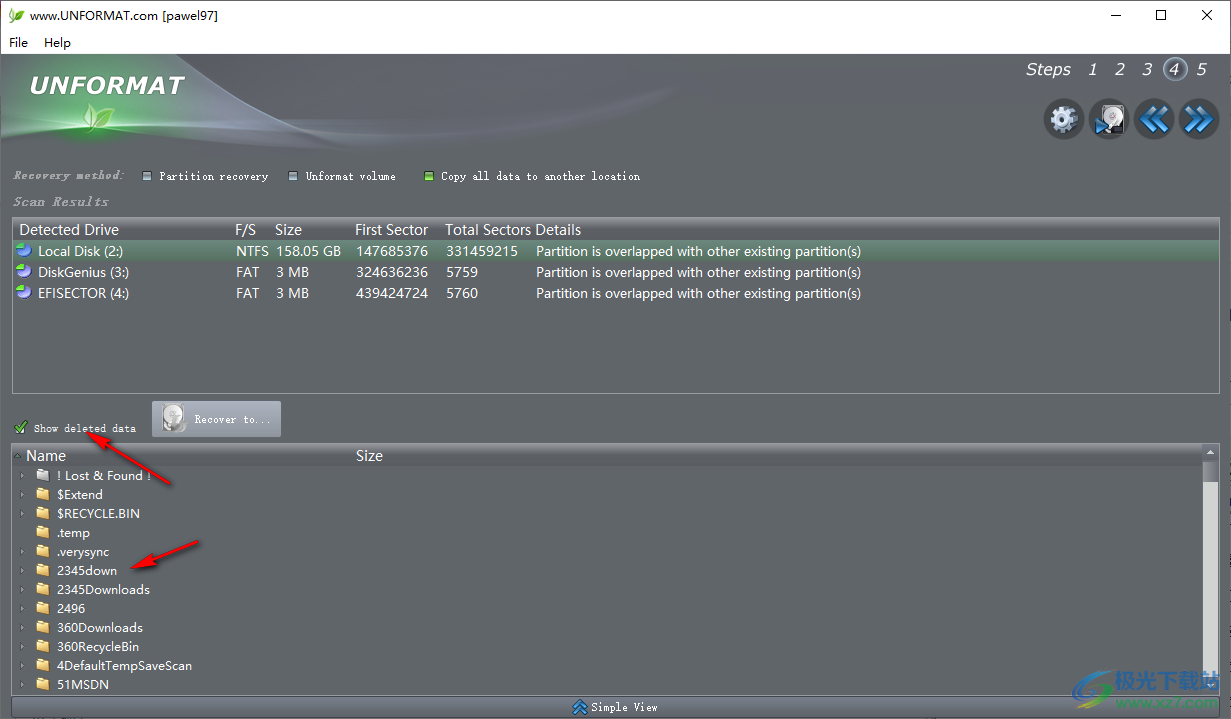1231x719 pixels.
Task: Select the 4DefaultTempSaveScan folder name
Action: (124, 665)
